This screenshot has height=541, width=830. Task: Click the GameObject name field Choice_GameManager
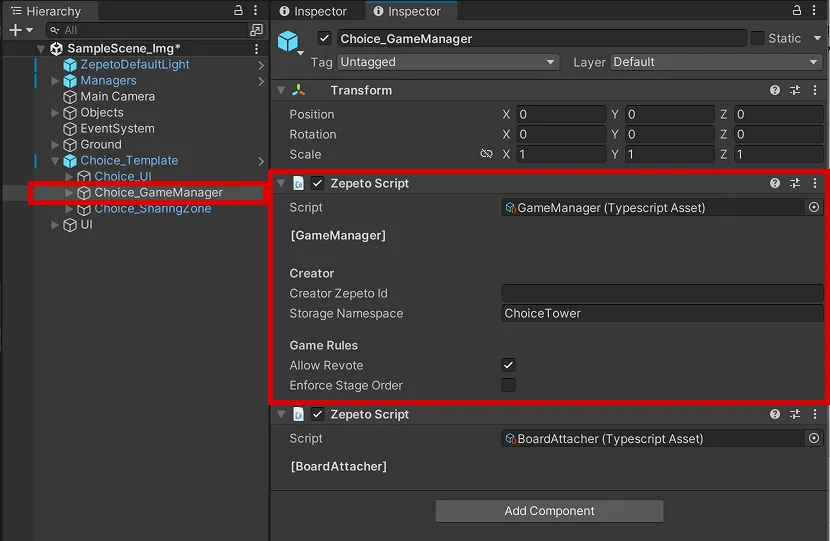pos(542,38)
